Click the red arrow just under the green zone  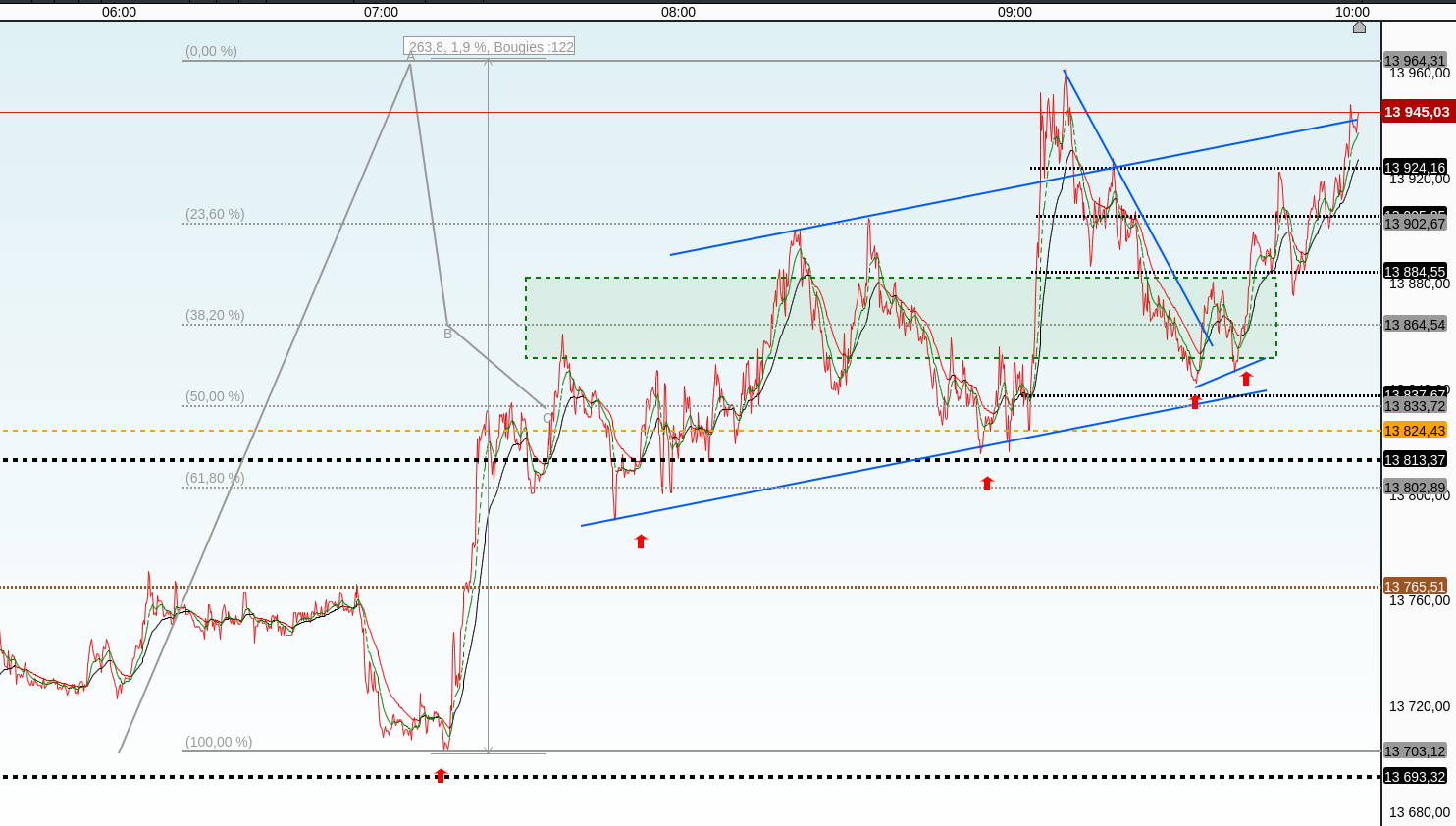[x=1246, y=378]
